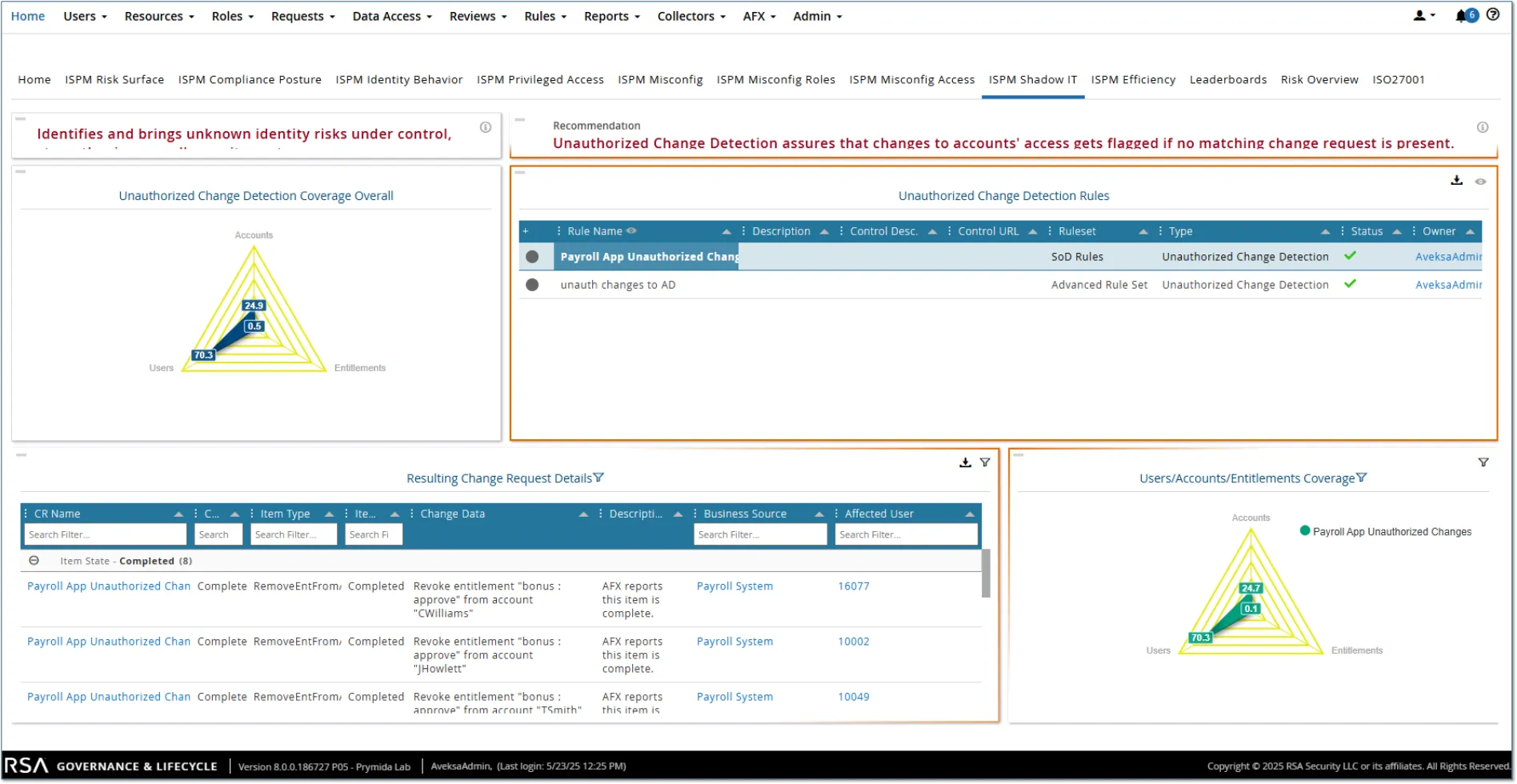1517x784 pixels.
Task: Toggle Payroll App Unauthorized Changes legend marker
Action: [1305, 531]
